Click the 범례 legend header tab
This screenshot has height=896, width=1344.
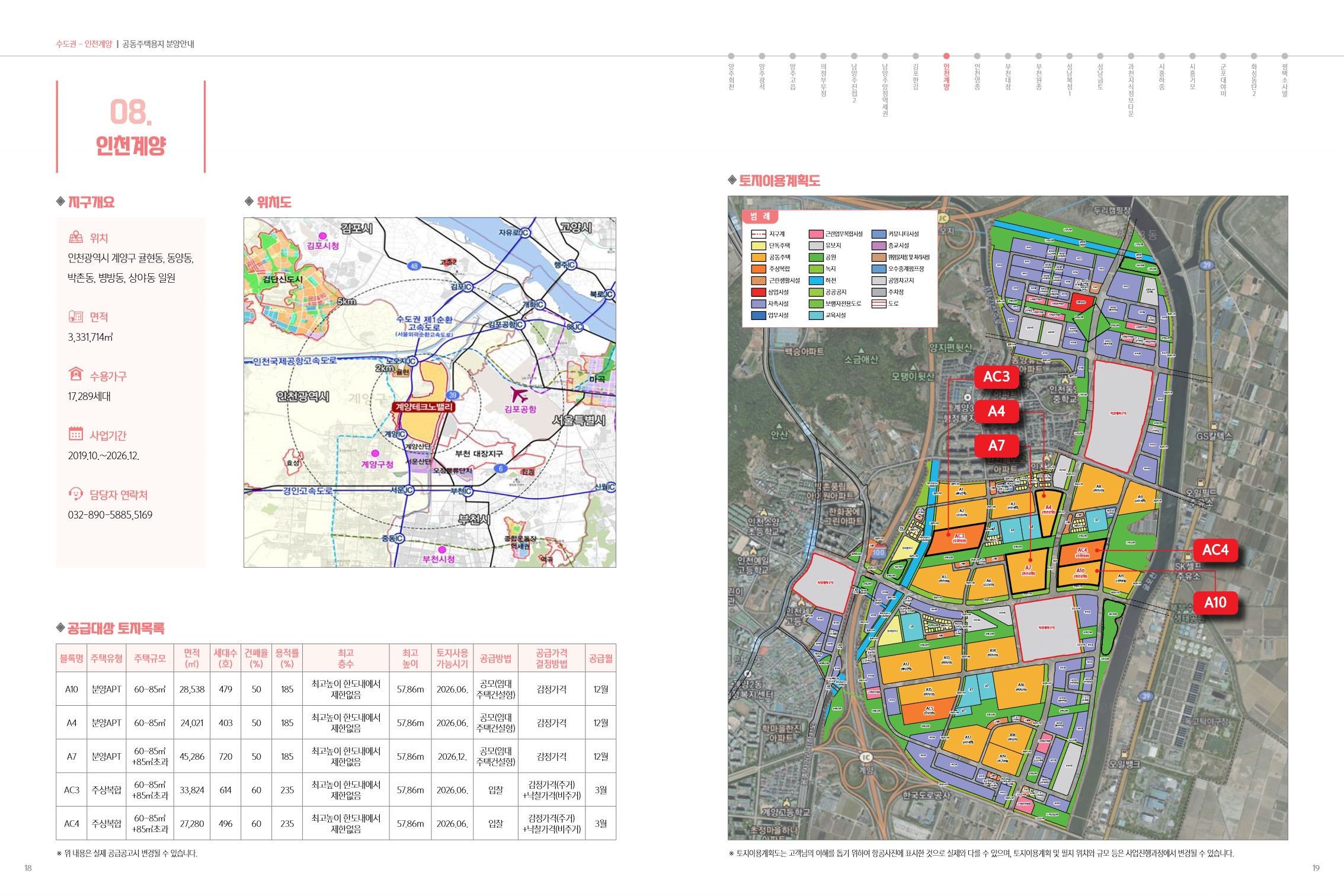[x=760, y=216]
